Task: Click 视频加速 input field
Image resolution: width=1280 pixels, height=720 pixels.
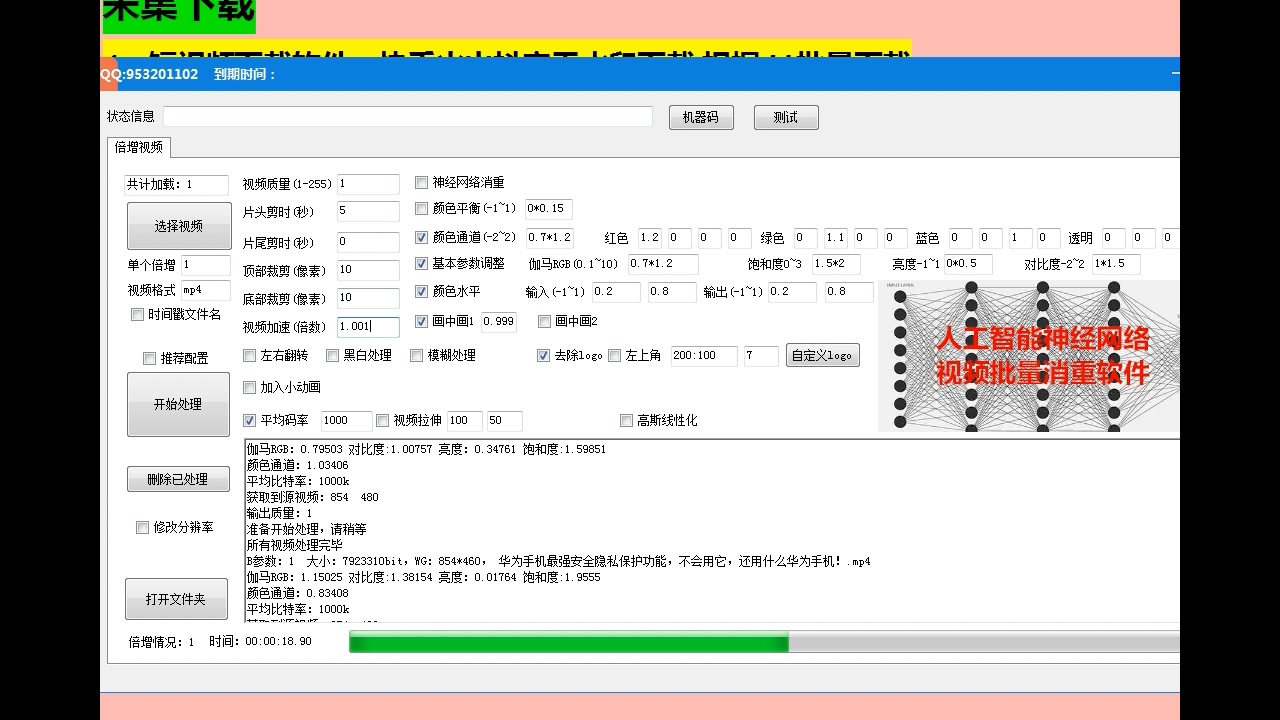Action: click(368, 327)
